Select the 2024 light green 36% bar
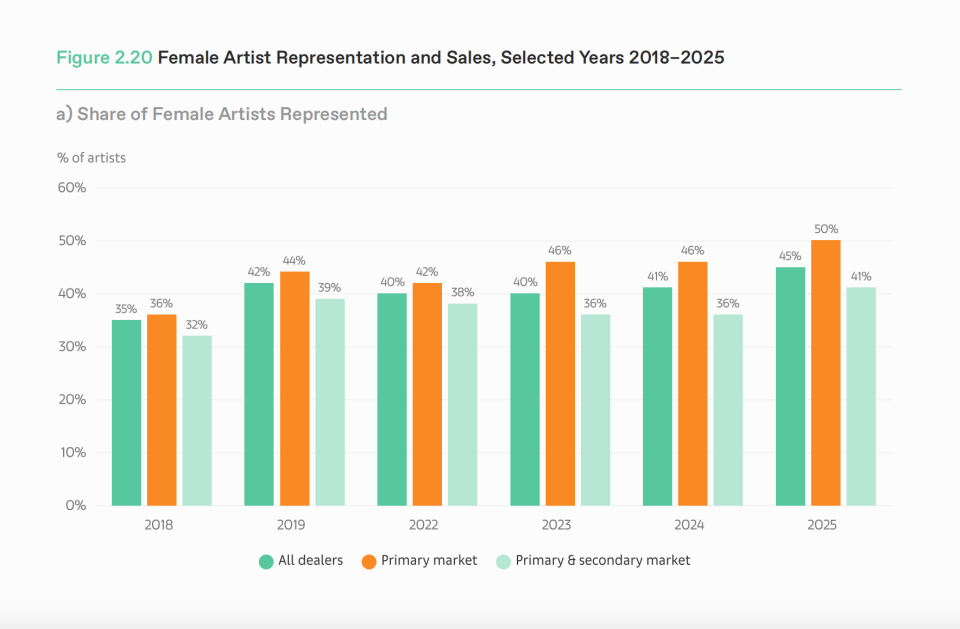Image resolution: width=960 pixels, height=629 pixels. [x=728, y=410]
